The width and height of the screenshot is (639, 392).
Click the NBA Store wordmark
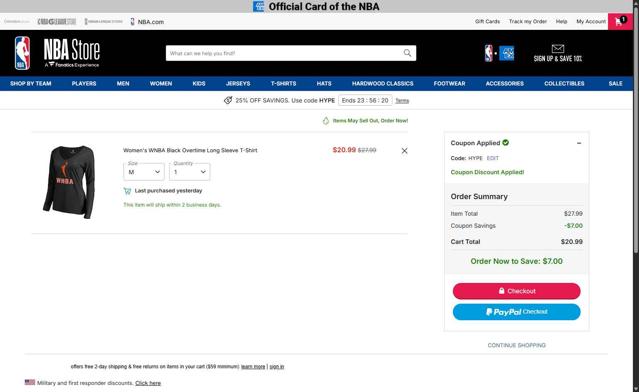click(72, 53)
